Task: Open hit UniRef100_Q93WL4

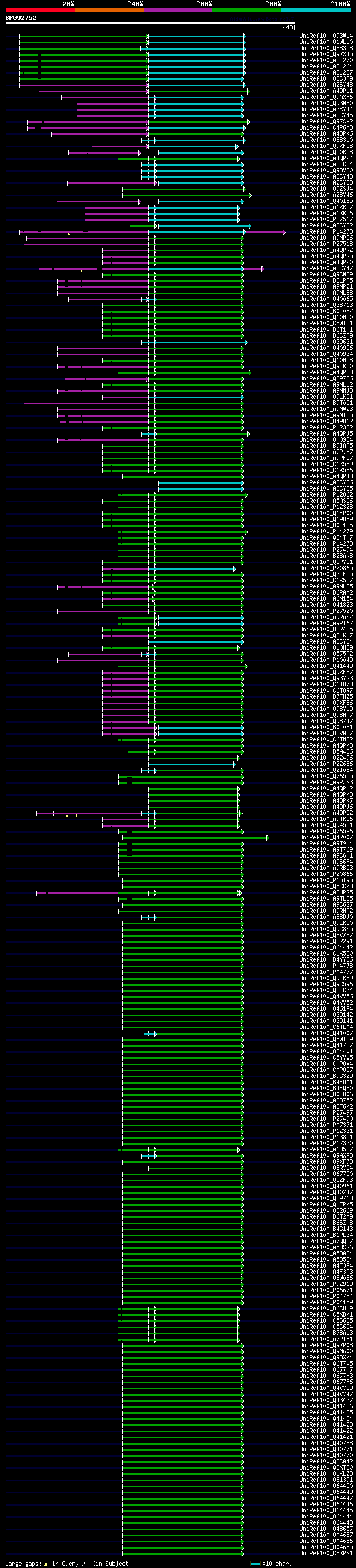Action: pyautogui.click(x=326, y=36)
